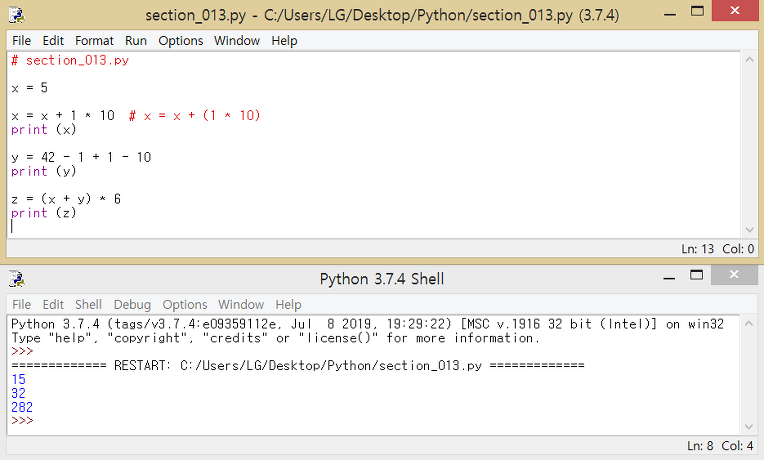Open the Window menu in editor
Image resolution: width=764 pixels, height=460 pixels.
[x=237, y=40]
